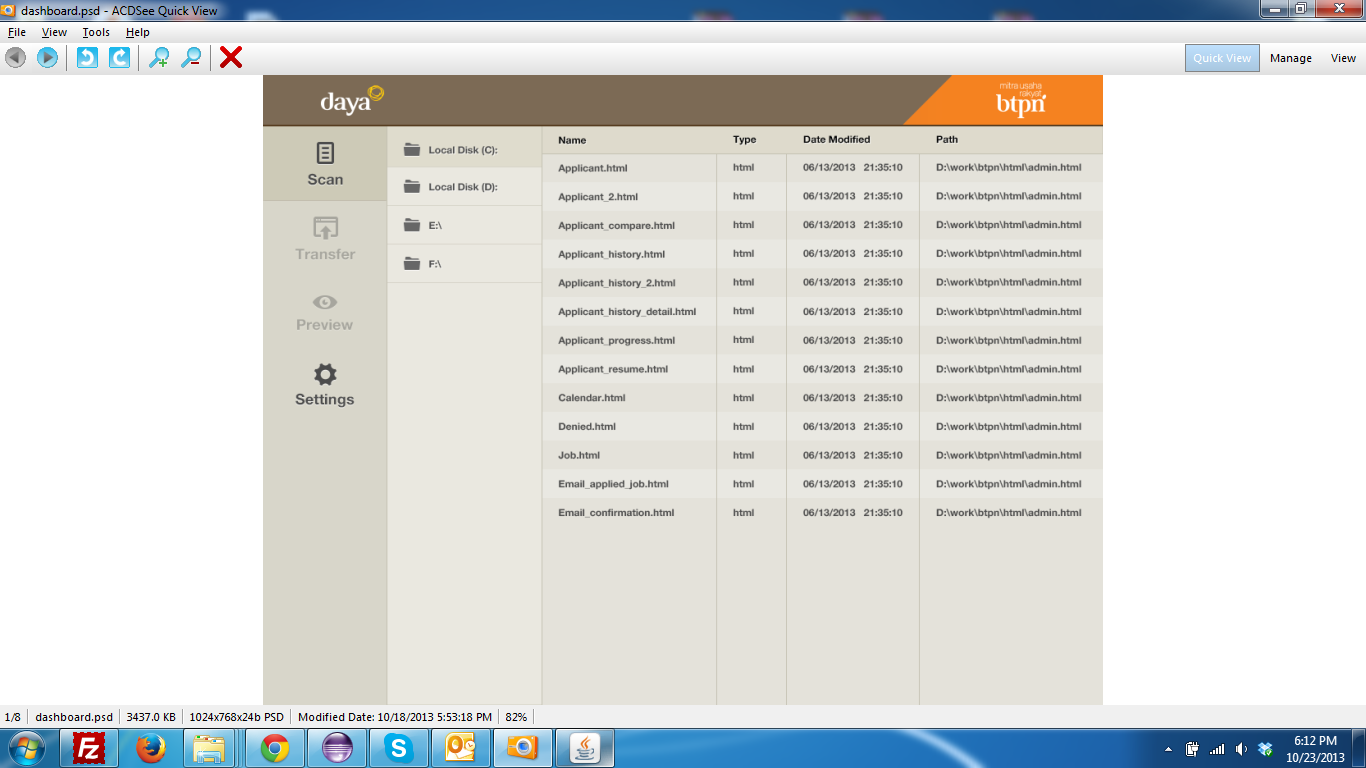Select the Applicant_progress.html file name
1366x768 pixels.
(x=616, y=341)
